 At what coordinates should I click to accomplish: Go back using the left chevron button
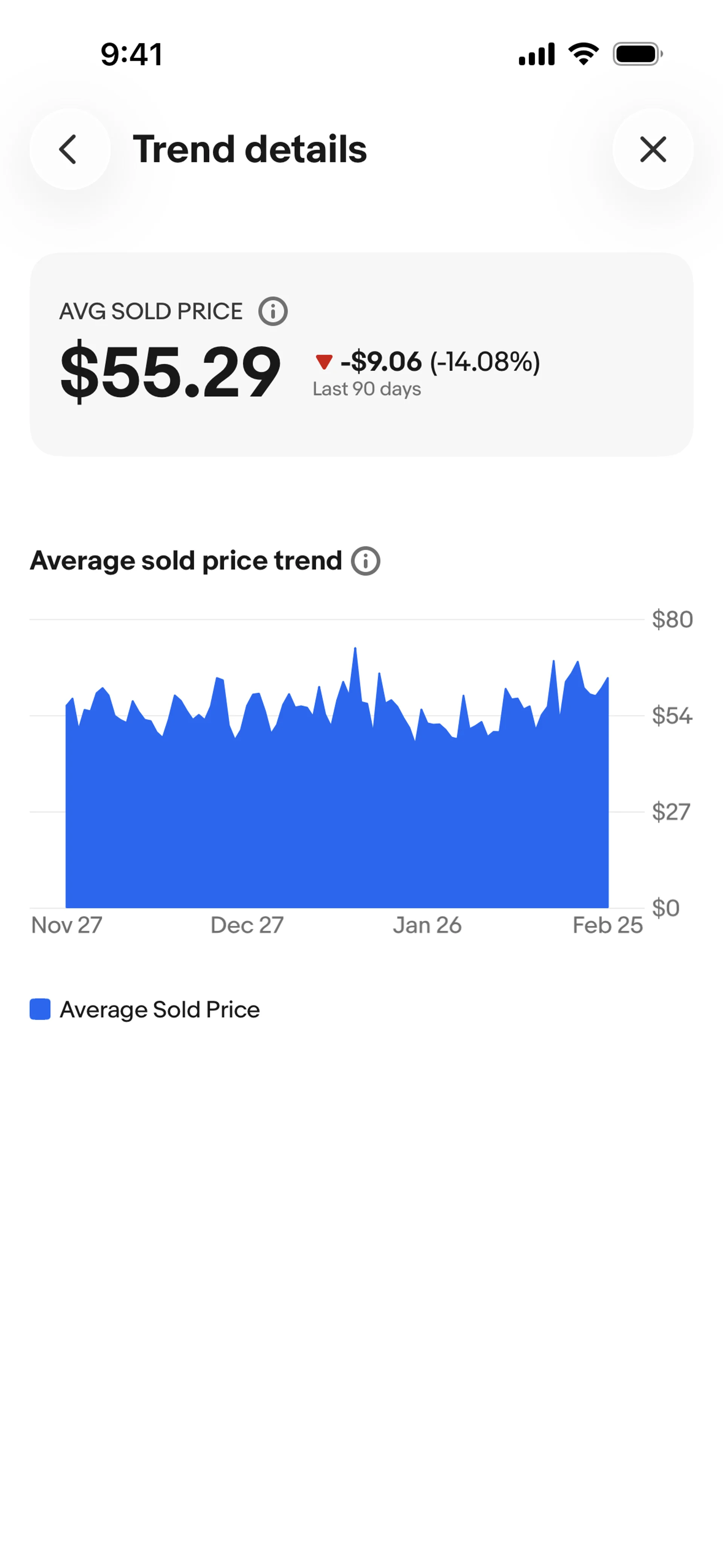[69, 149]
